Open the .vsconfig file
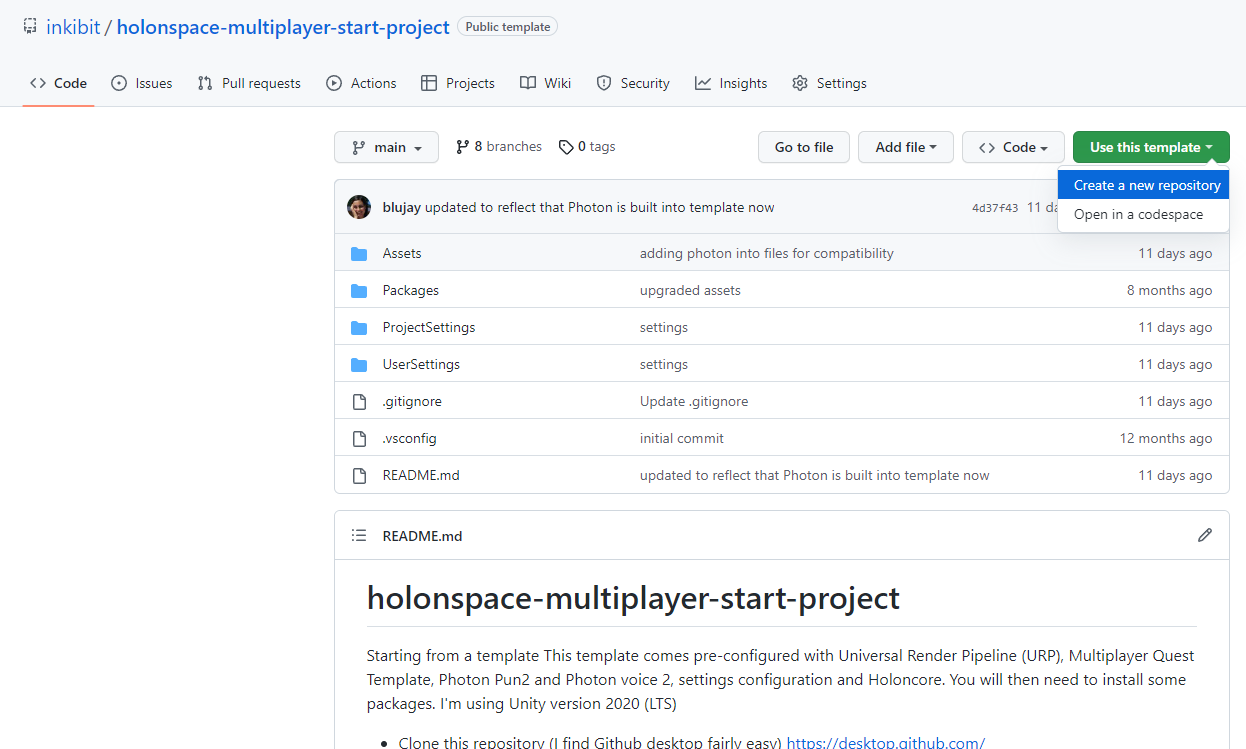The image size is (1246, 749). click(410, 438)
